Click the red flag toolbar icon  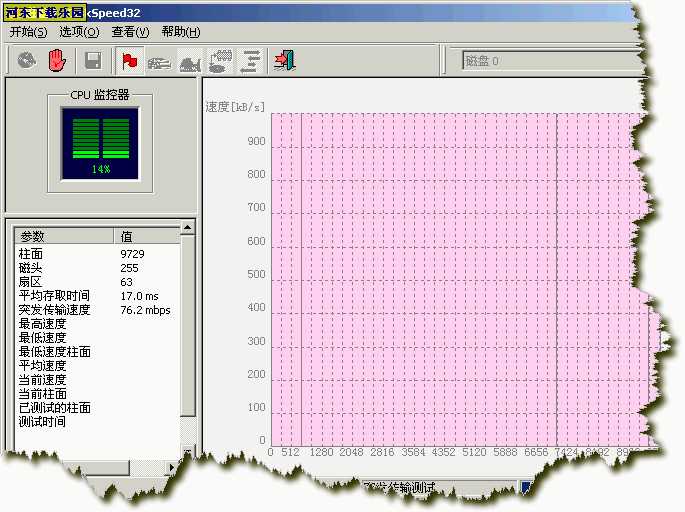coord(129,61)
